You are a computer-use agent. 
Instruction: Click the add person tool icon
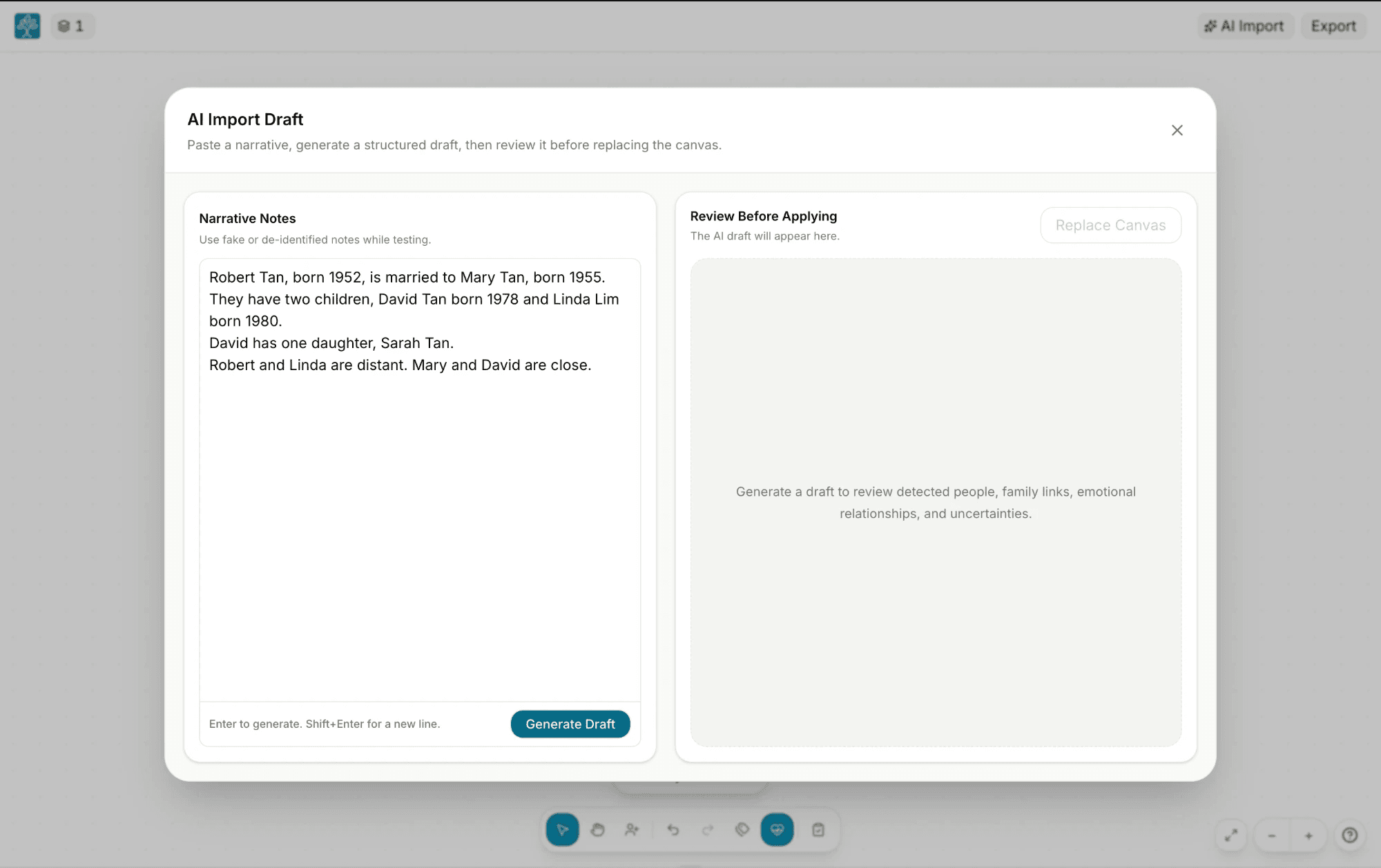click(632, 830)
